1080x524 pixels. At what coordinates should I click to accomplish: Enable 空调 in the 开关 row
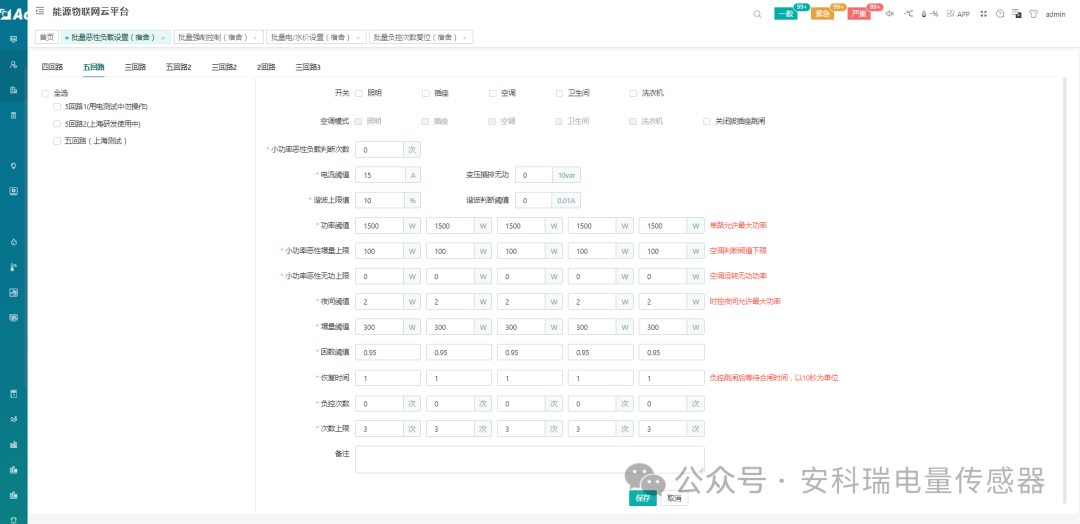point(492,93)
